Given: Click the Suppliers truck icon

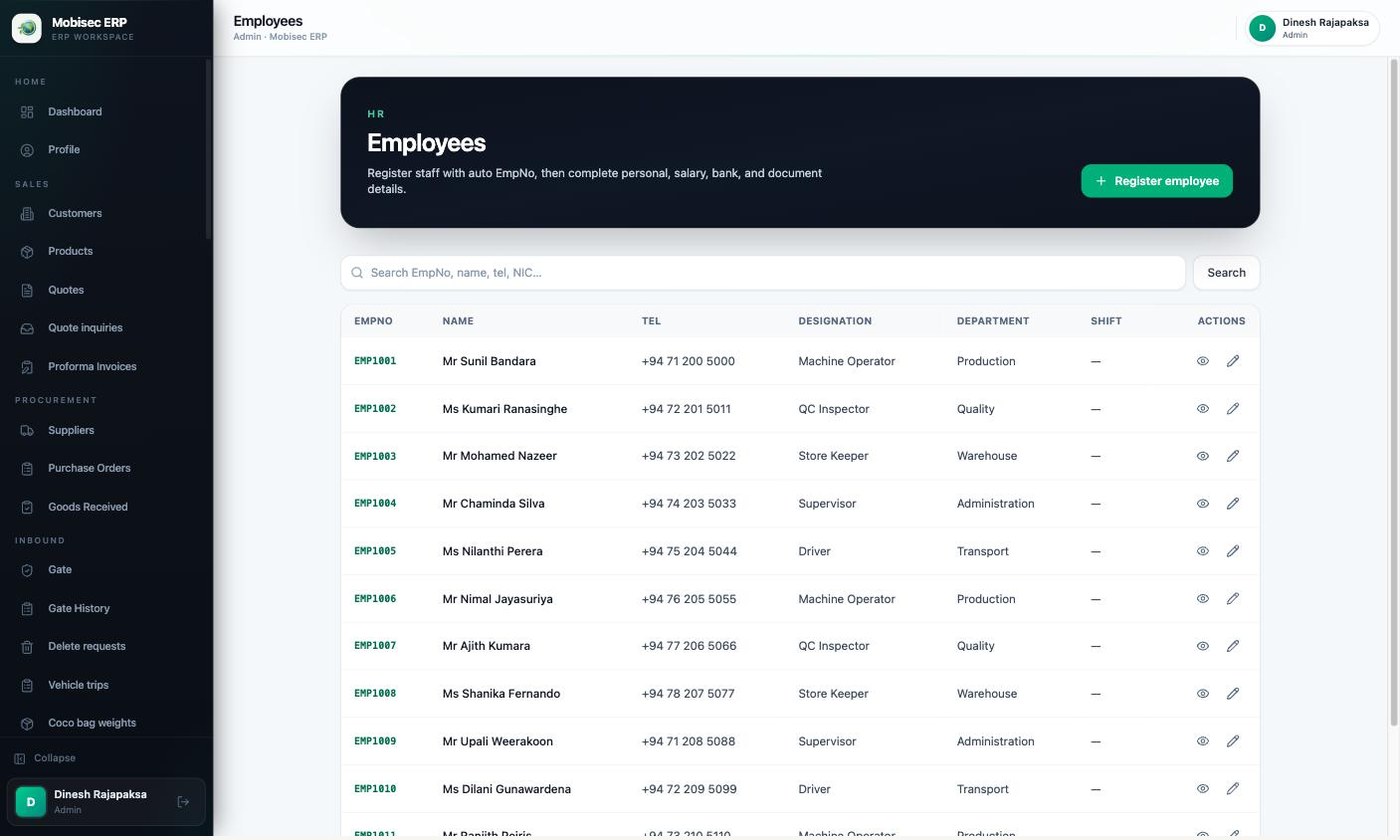Looking at the screenshot, I should [28, 431].
